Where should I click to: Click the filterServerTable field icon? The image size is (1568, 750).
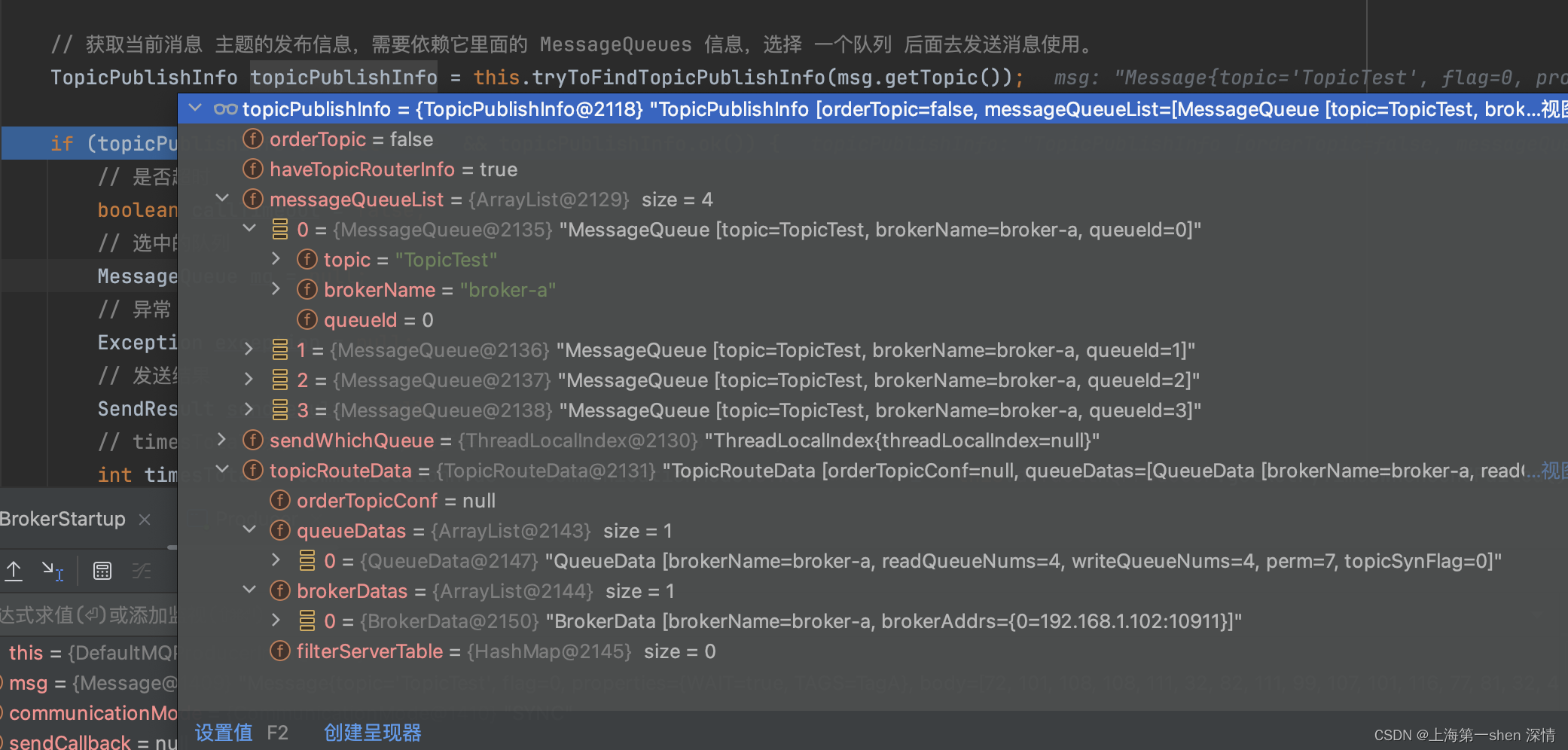(280, 651)
